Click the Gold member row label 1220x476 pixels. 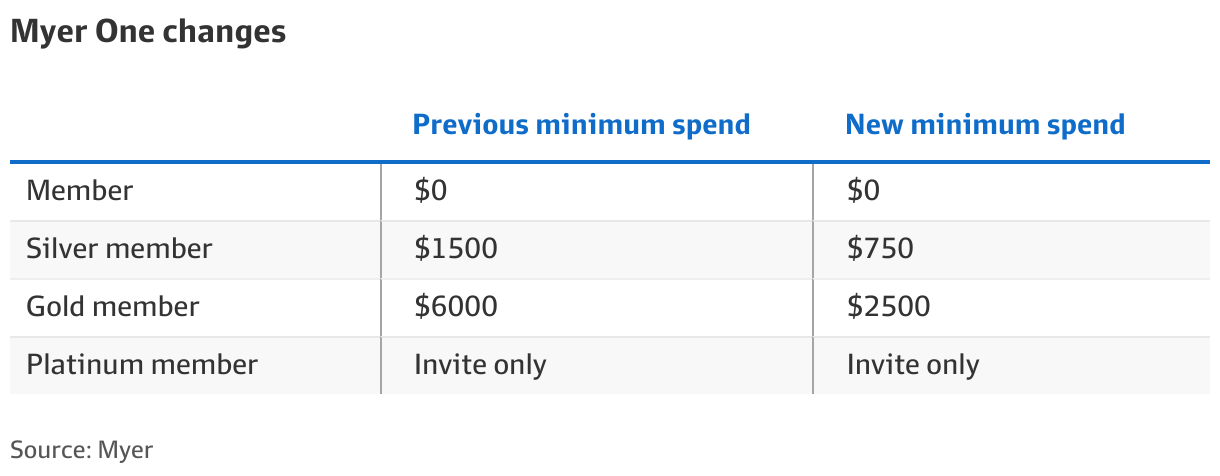click(x=113, y=306)
